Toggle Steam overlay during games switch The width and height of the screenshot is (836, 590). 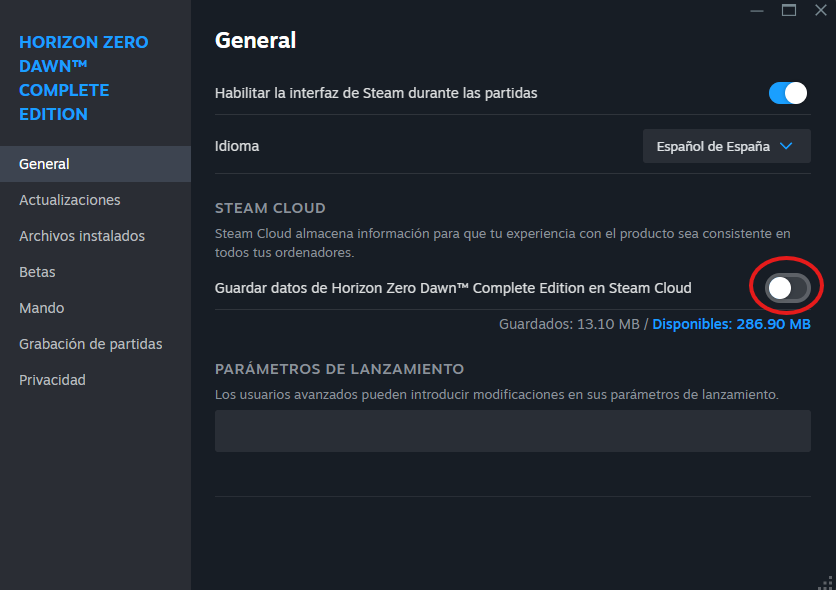(787, 93)
